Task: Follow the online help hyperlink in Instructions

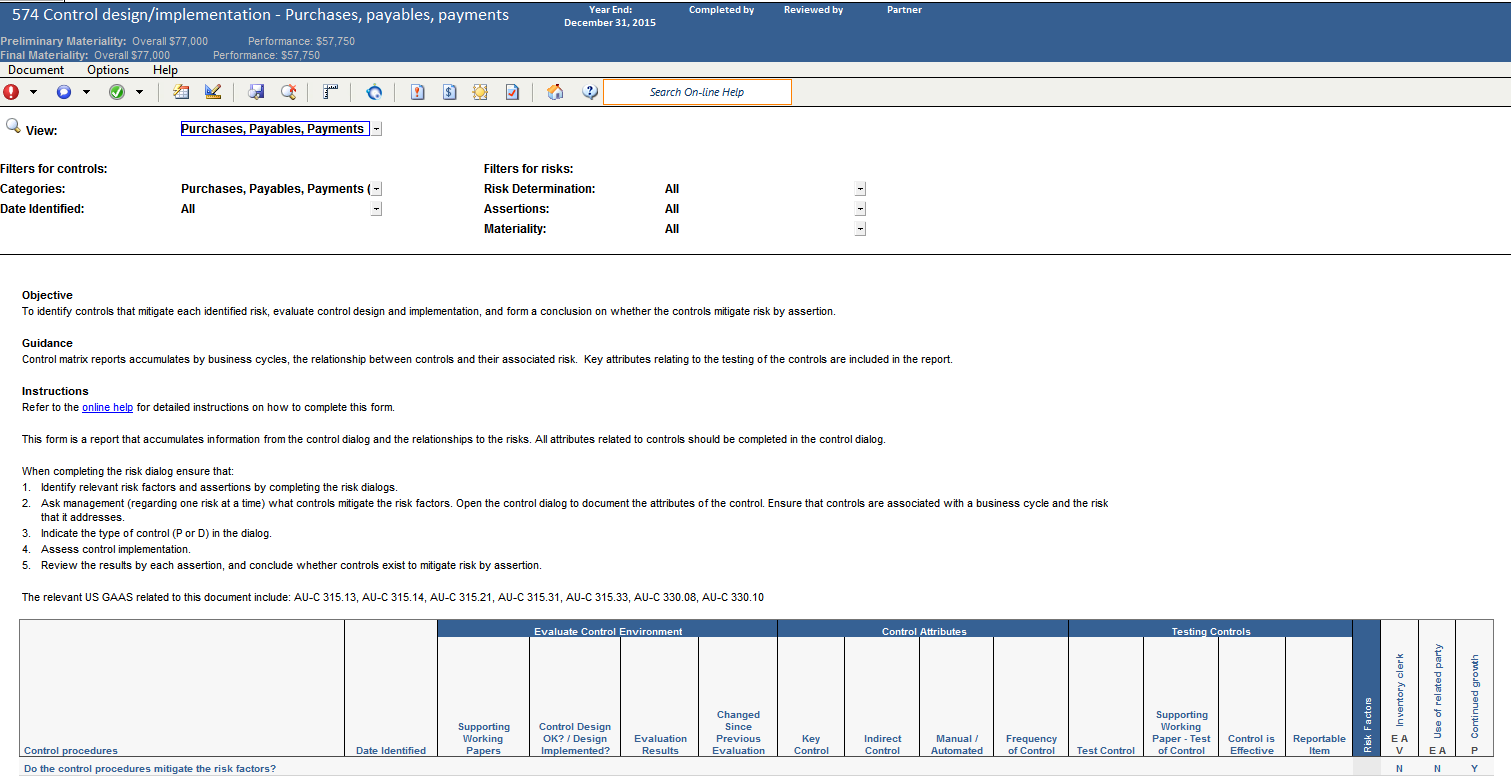Action: click(107, 407)
